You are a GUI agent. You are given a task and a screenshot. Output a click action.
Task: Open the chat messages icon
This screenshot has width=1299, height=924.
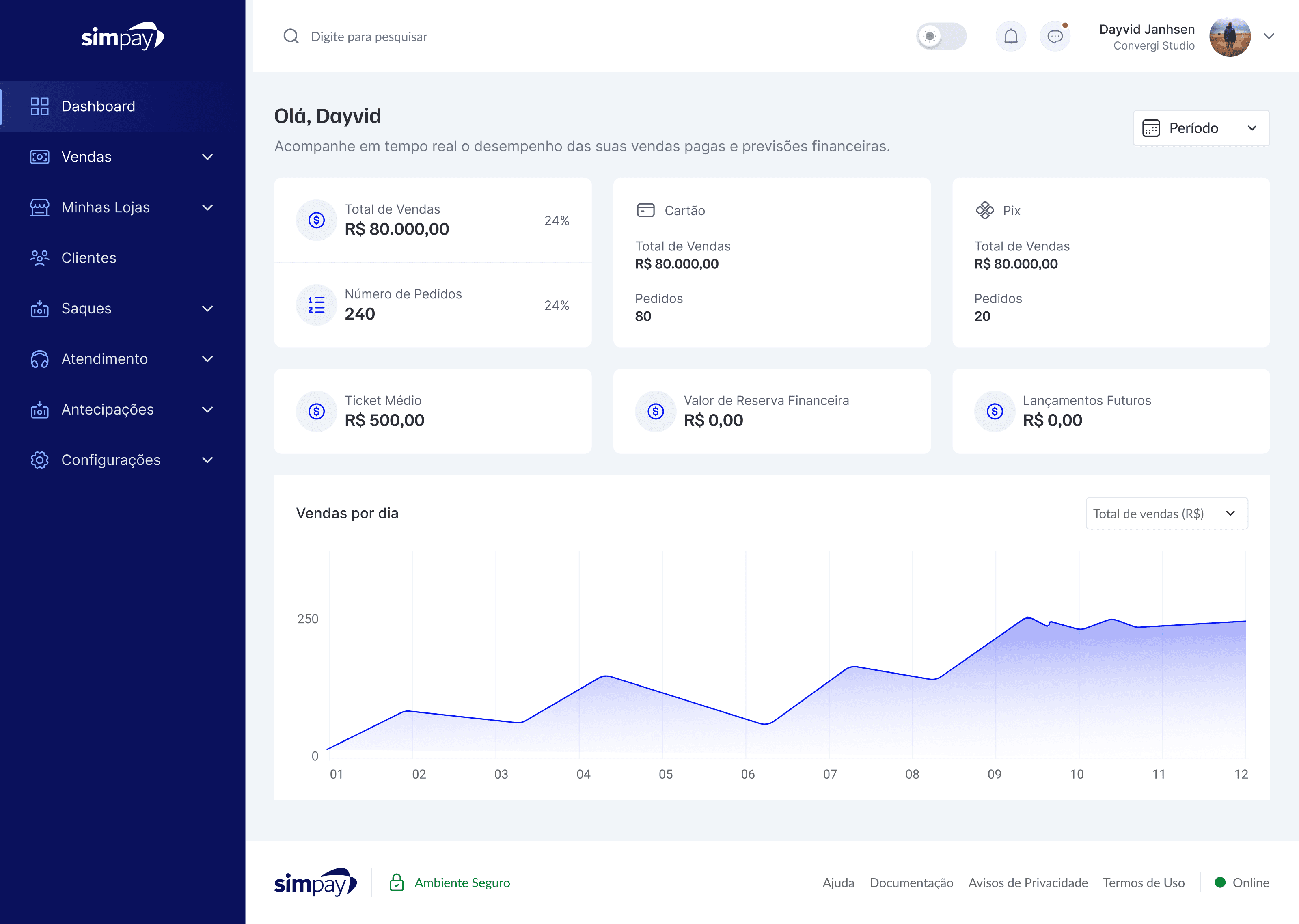[x=1055, y=37]
